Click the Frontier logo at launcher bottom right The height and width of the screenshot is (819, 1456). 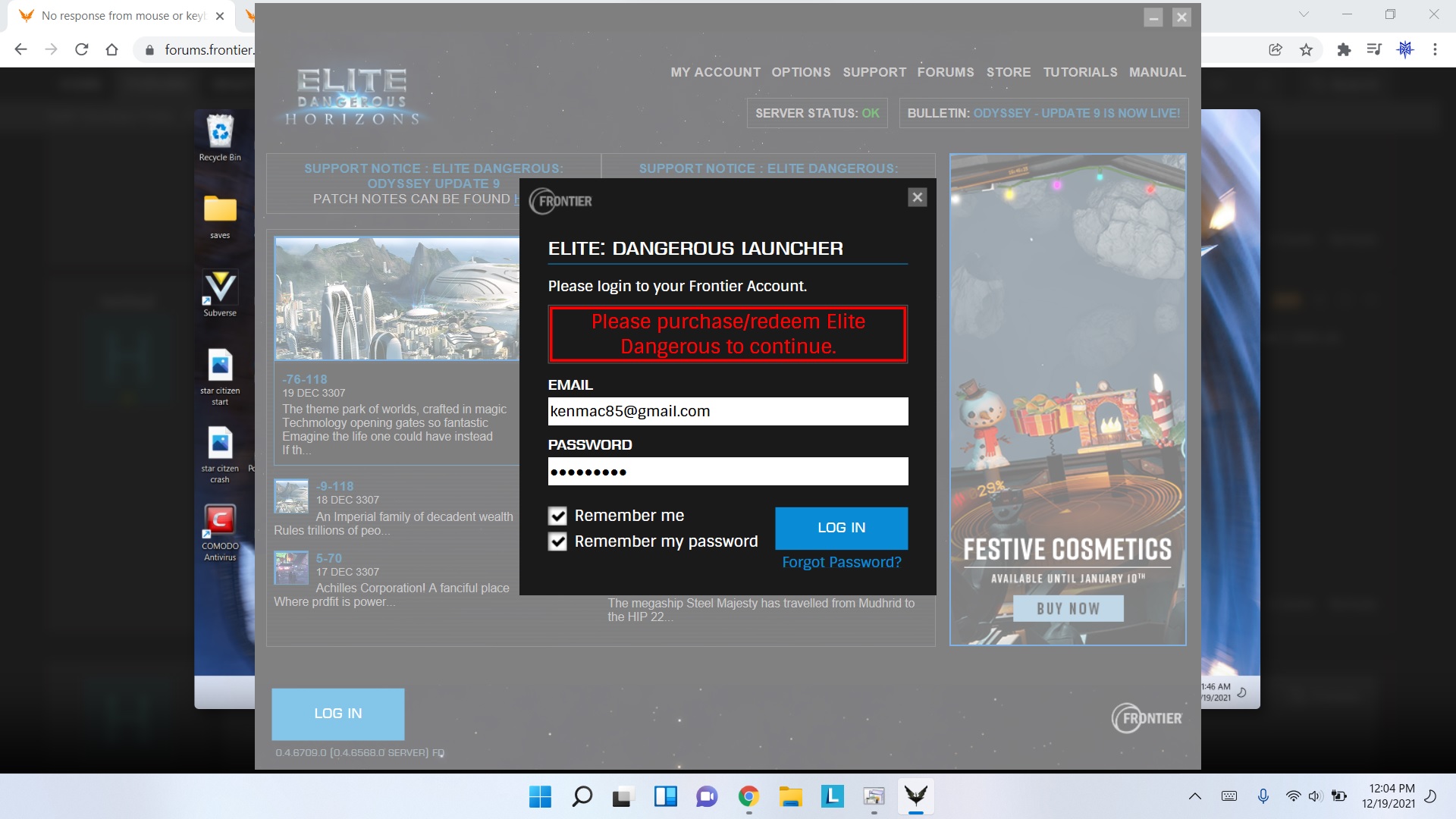tap(1147, 718)
